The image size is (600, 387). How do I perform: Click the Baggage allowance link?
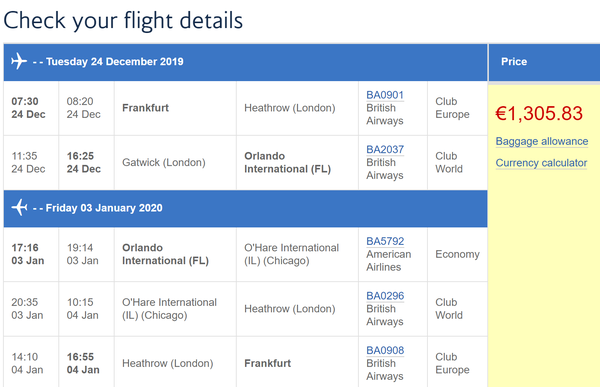coord(541,141)
